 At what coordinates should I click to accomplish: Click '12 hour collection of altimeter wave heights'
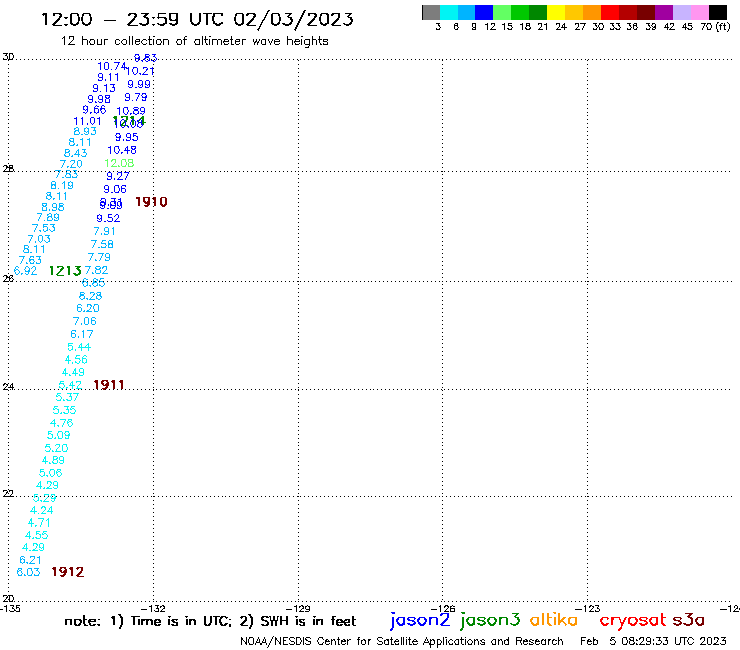pyautogui.click(x=194, y=41)
